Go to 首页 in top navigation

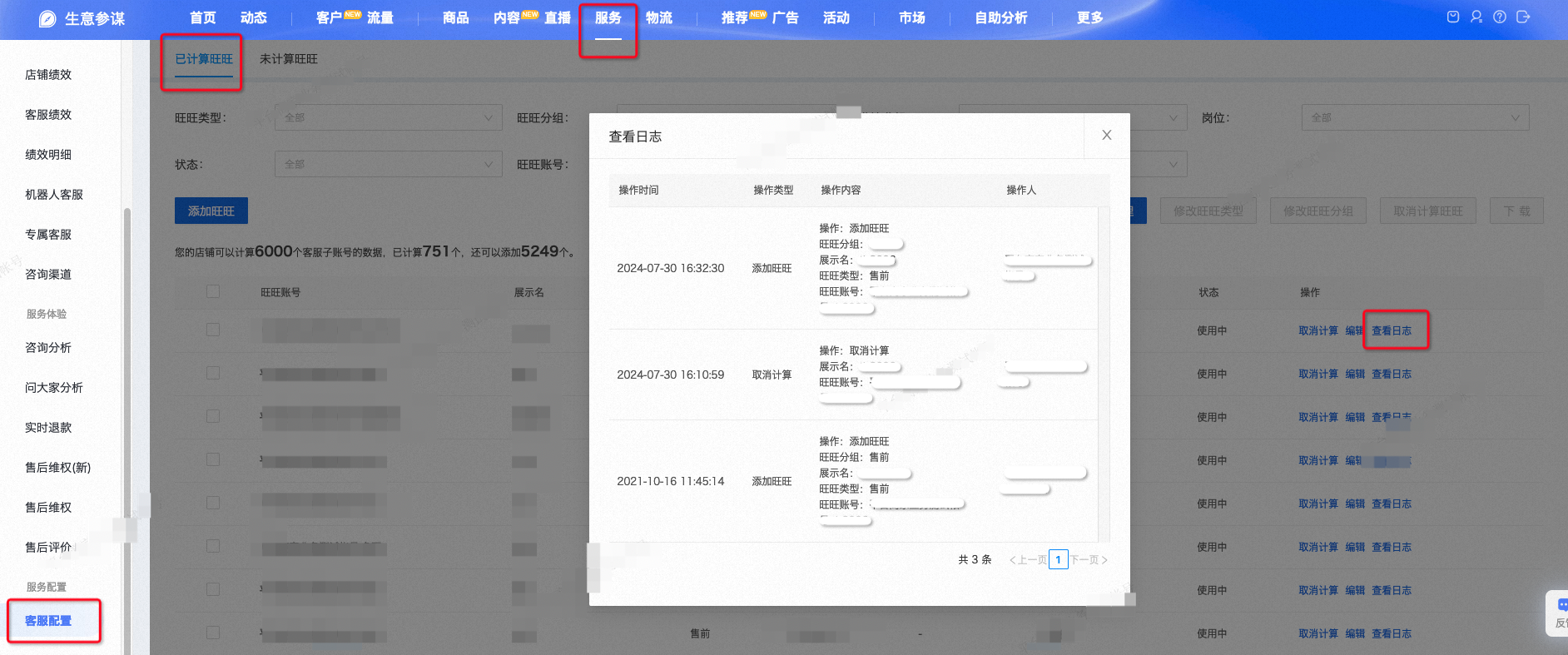pyautogui.click(x=203, y=17)
